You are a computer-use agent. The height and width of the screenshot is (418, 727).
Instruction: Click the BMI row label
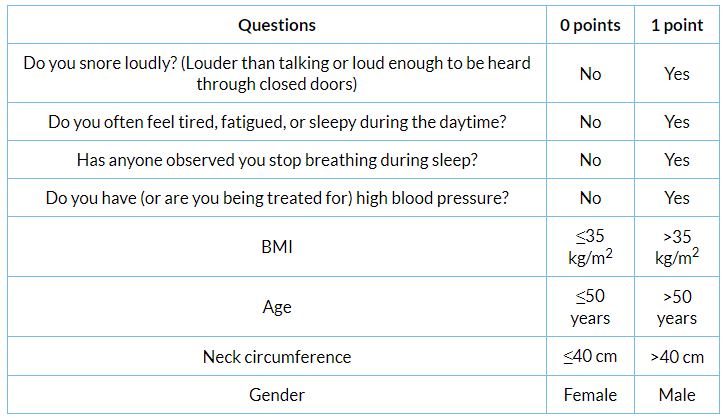click(277, 246)
